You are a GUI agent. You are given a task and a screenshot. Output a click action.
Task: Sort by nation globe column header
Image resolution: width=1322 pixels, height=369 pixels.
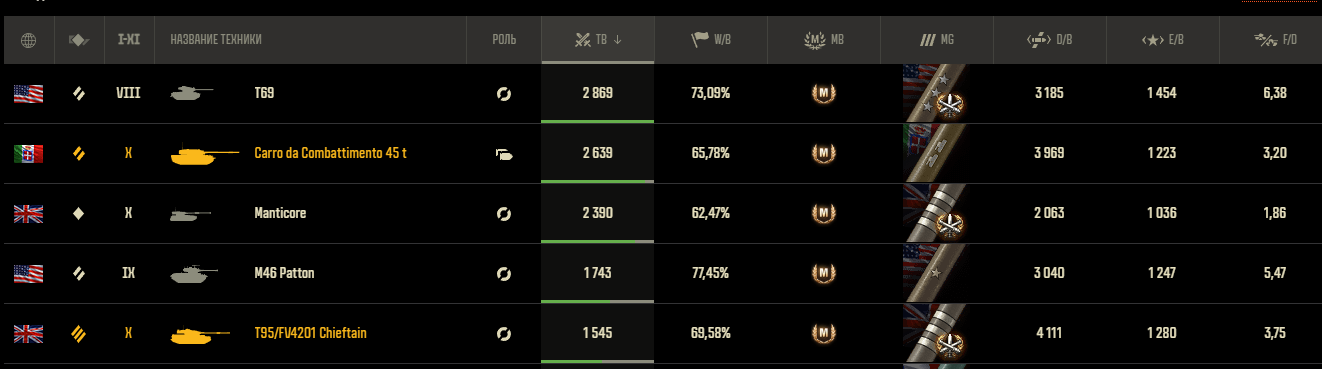coord(28,41)
